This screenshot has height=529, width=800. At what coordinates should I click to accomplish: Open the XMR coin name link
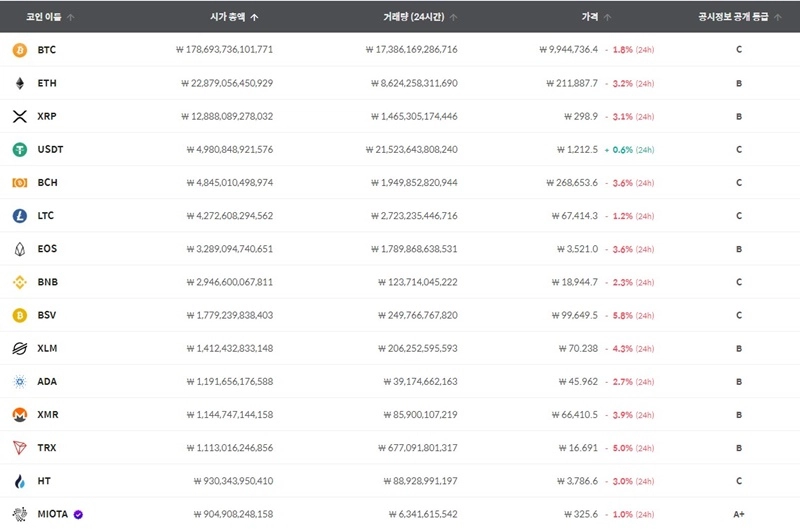[47, 415]
